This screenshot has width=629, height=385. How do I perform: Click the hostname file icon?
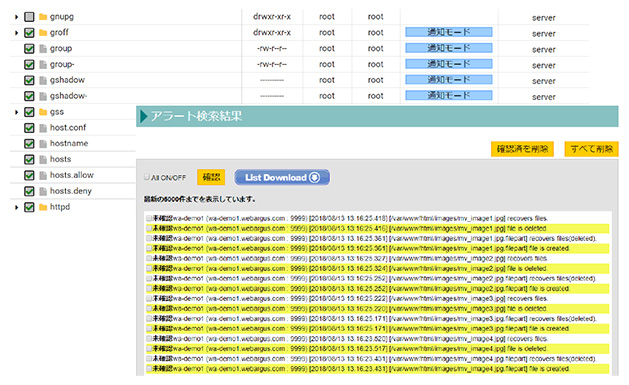click(43, 144)
